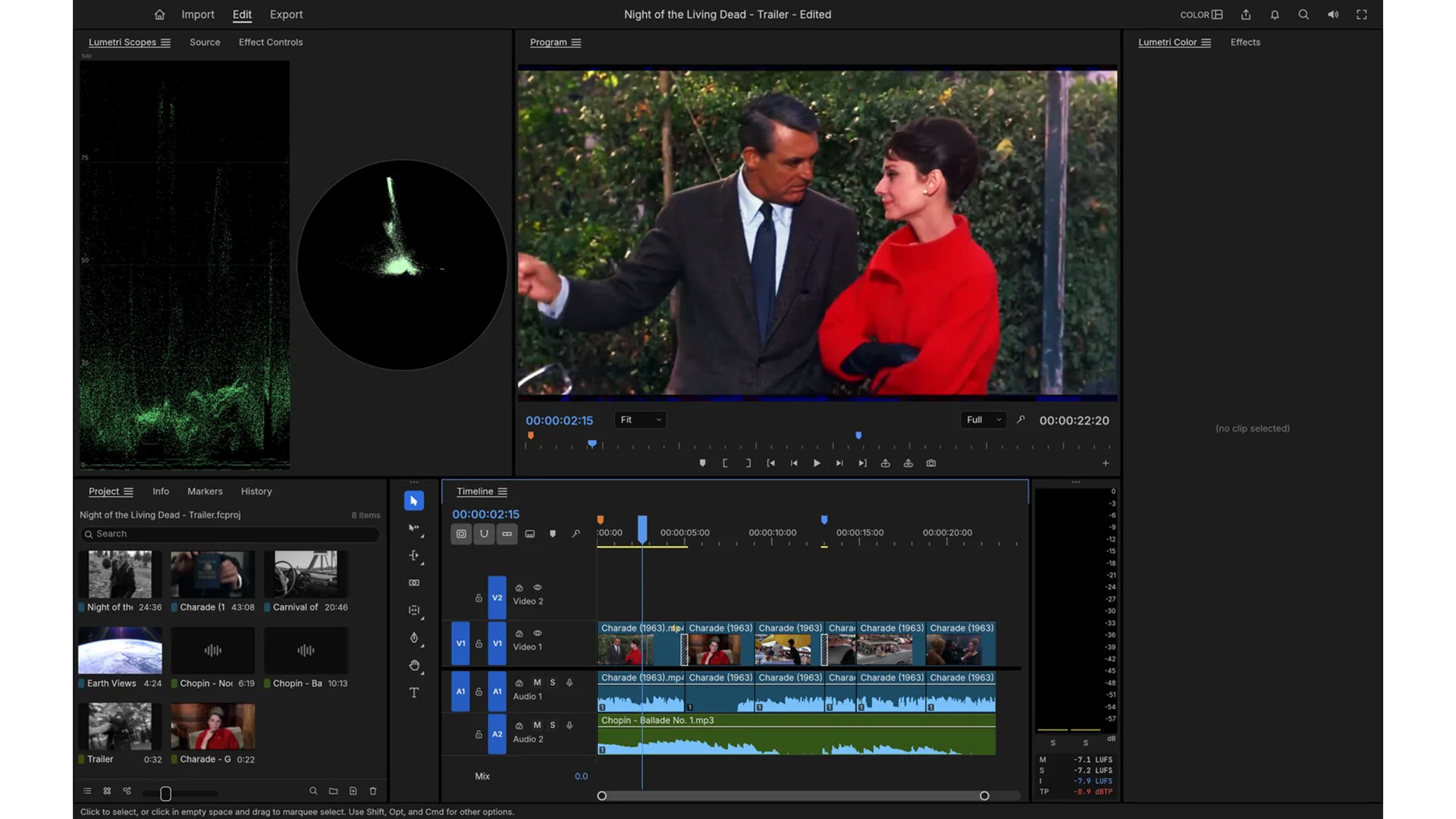Toggle lock on Audio 2 track
This screenshot has width=1456, height=819.
pos(479,735)
